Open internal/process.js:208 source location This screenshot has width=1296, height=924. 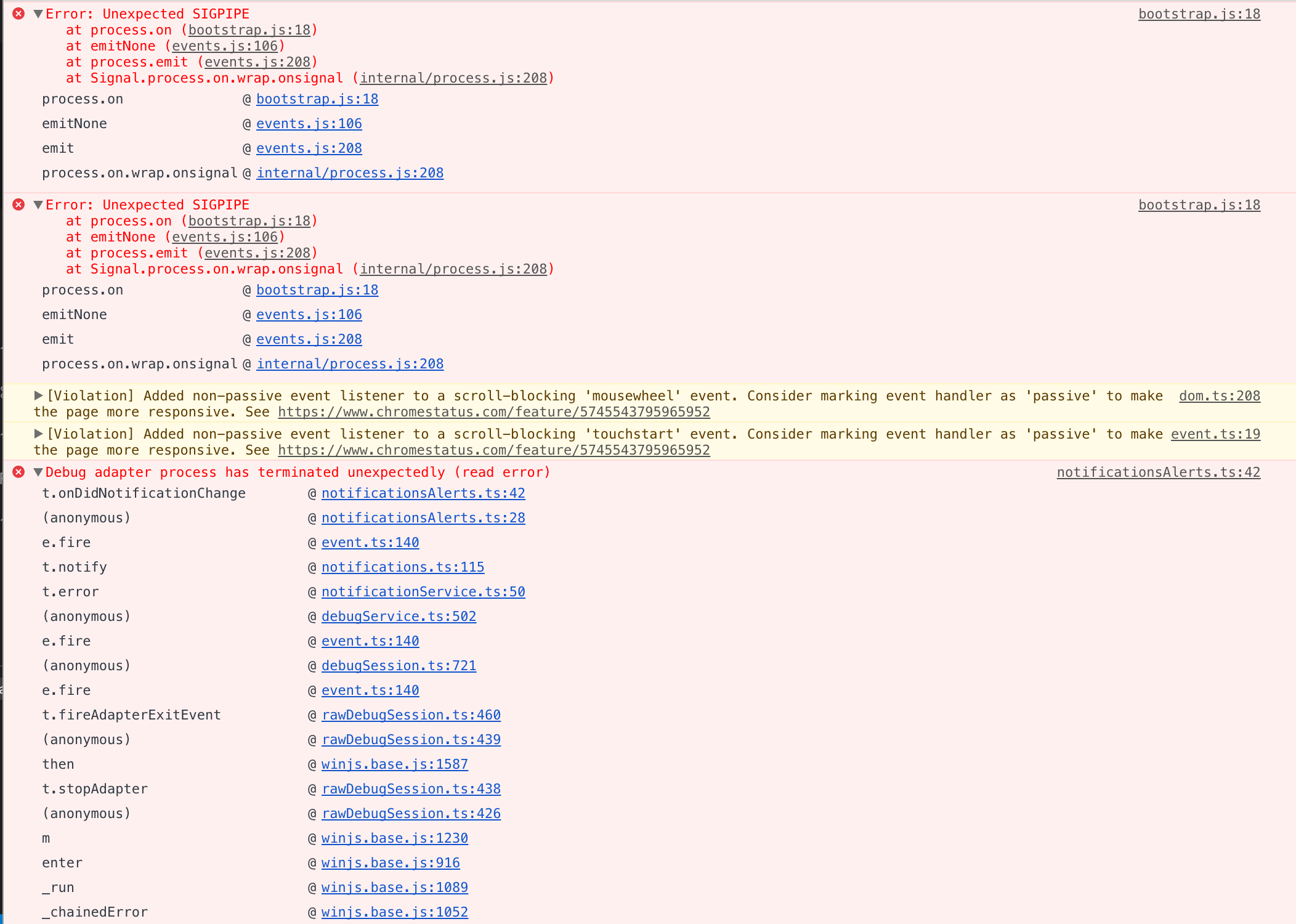pos(350,172)
